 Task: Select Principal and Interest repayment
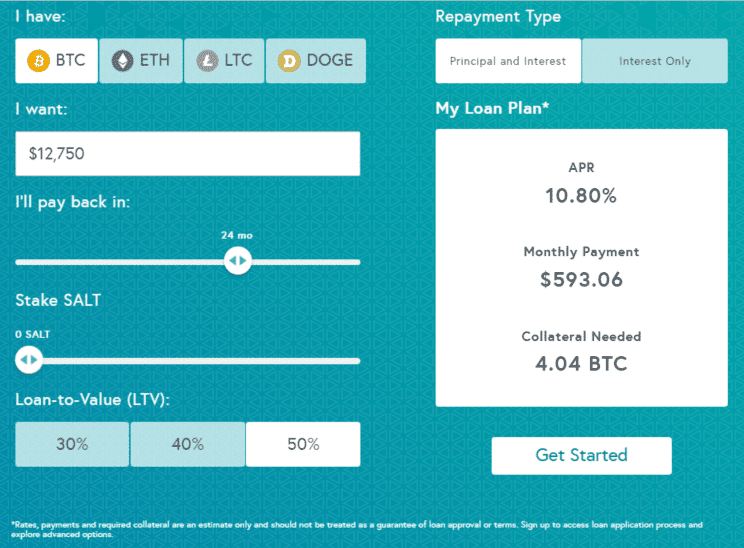[508, 61]
